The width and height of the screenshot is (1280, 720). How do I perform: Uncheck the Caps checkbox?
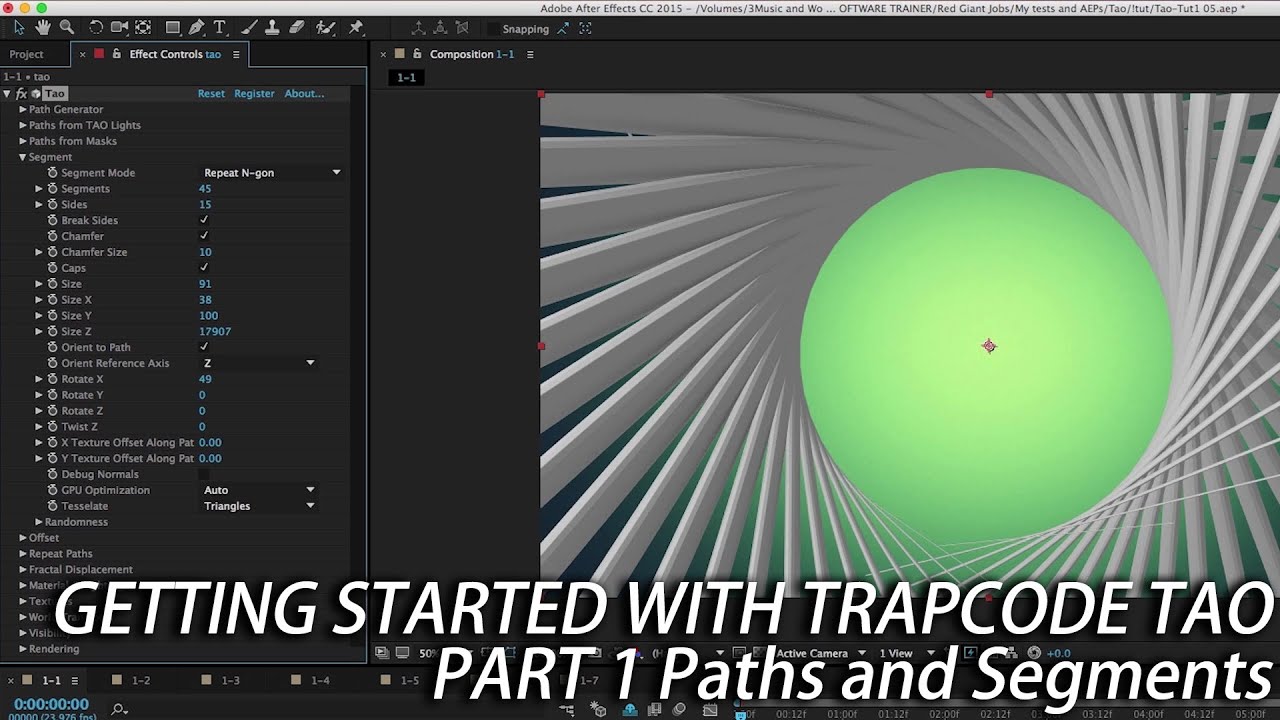click(204, 268)
